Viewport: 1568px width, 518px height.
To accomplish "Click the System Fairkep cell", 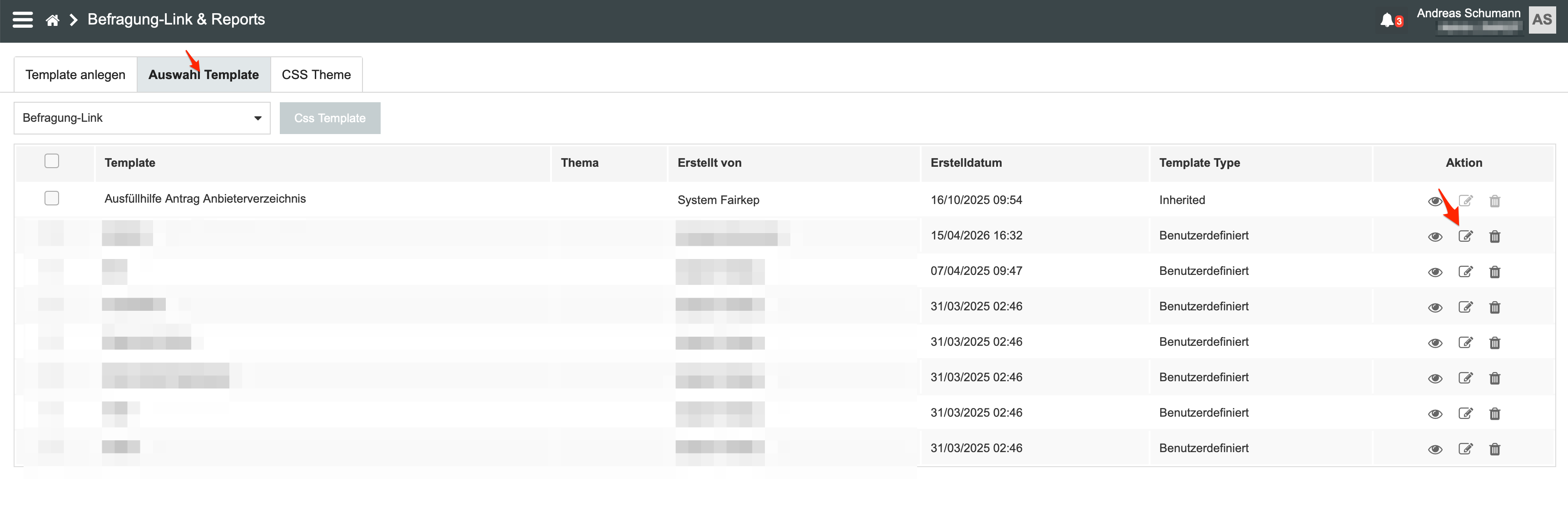I will [718, 199].
